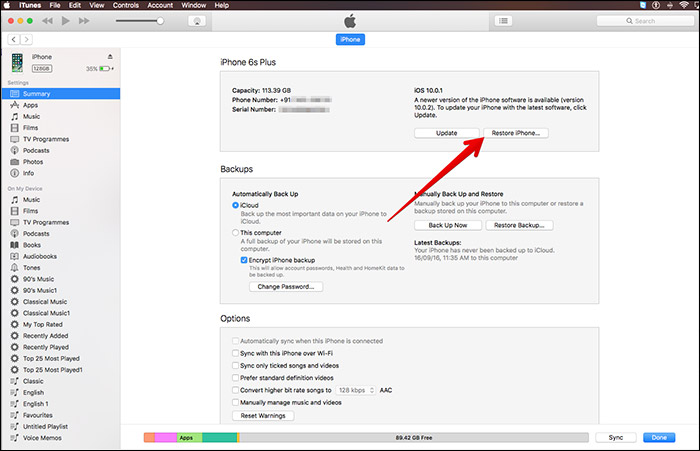Viewport: 700px width, 451px height.
Task: Click the play button
Action: point(66,21)
